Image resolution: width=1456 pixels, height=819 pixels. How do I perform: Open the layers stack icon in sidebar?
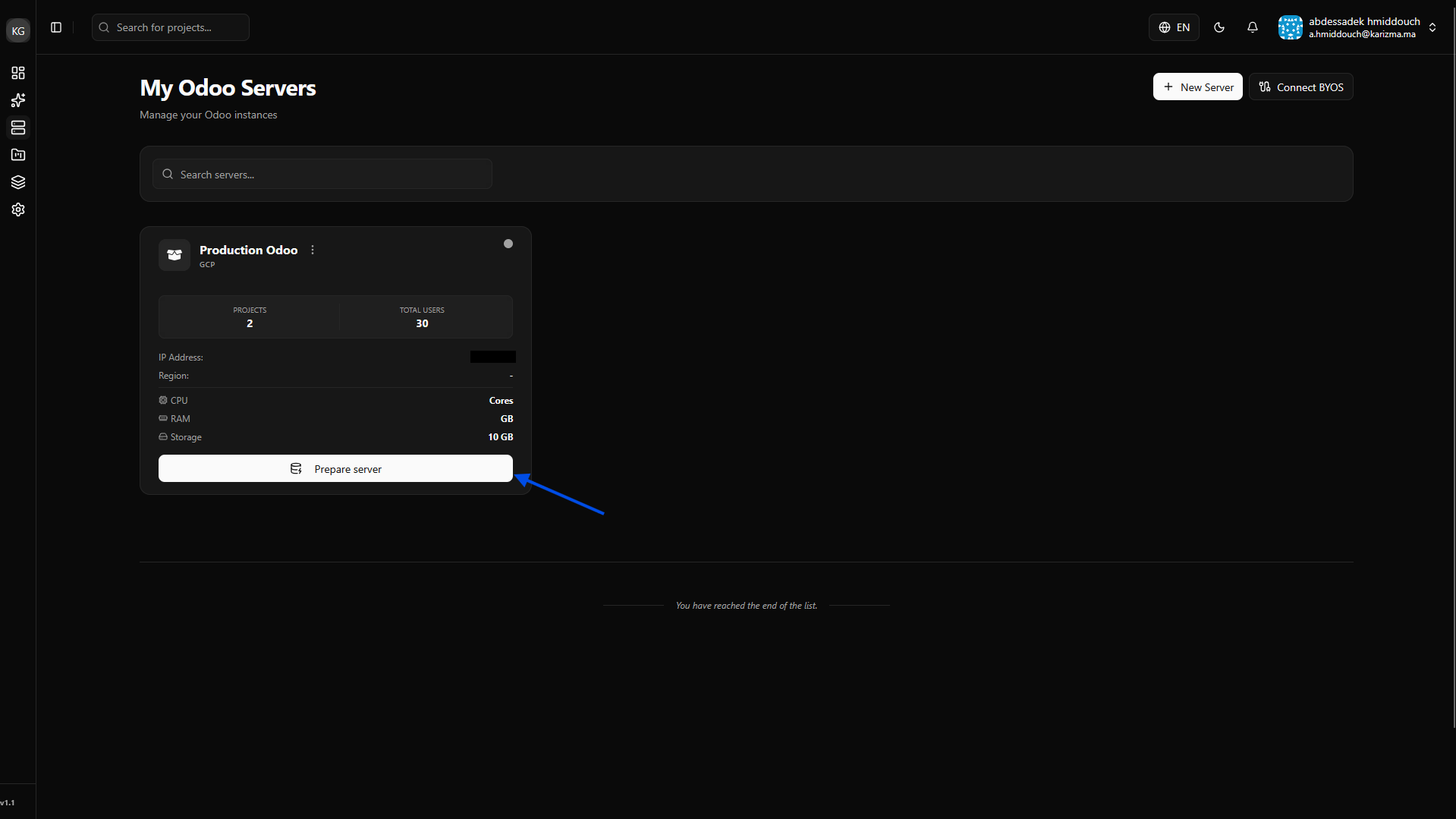coord(18,182)
